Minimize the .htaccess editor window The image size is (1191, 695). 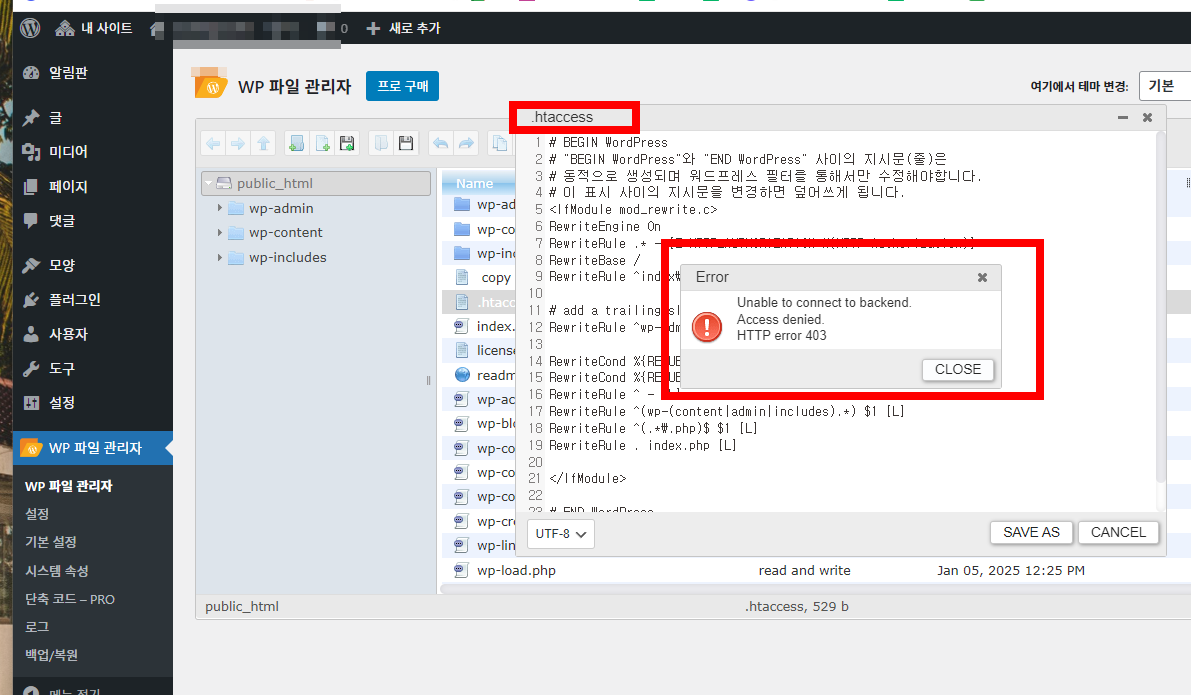click(x=1123, y=118)
